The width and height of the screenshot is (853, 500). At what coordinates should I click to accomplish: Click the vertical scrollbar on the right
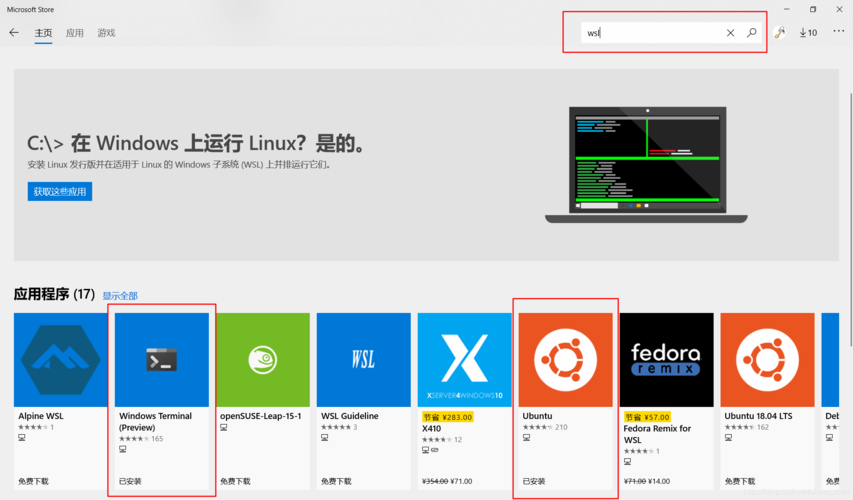(x=851, y=219)
